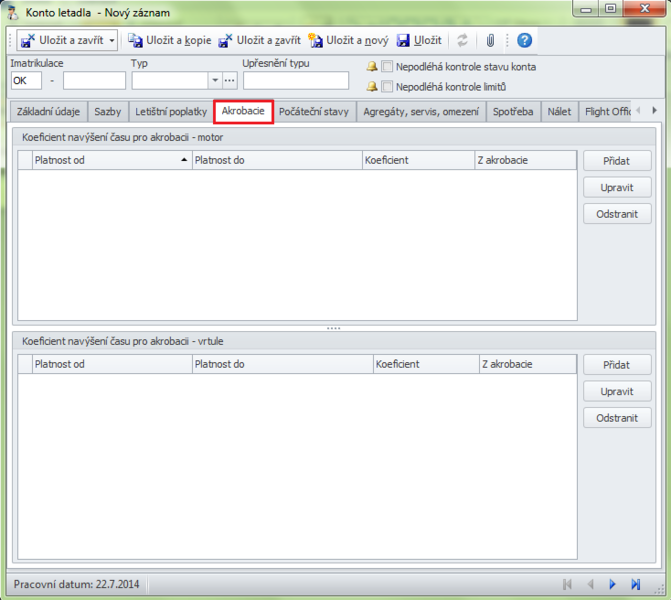
Task: Open help with the question mark icon
Action: point(524,41)
